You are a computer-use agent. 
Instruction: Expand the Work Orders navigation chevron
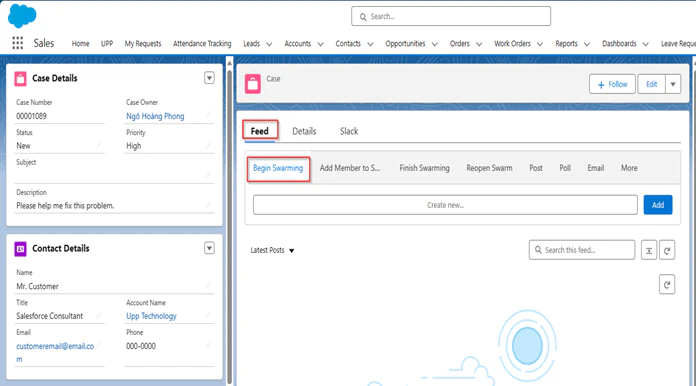point(540,44)
